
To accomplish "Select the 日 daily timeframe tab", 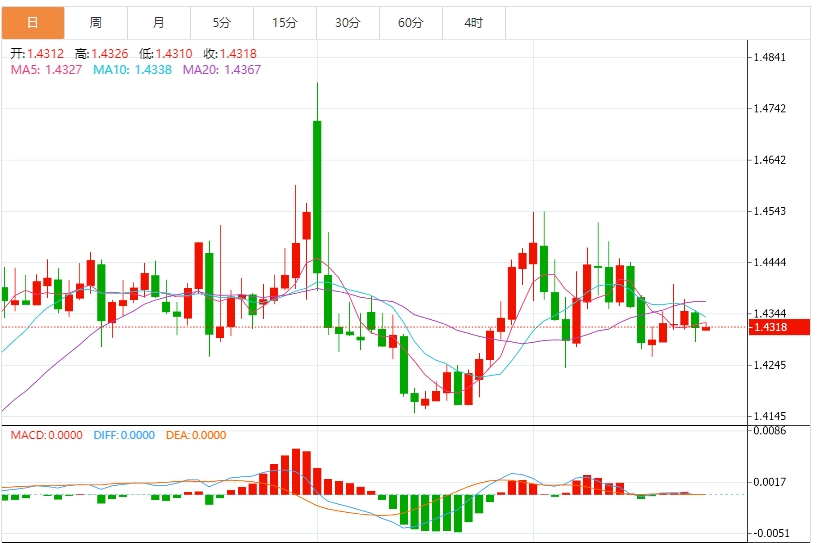I will point(33,23).
